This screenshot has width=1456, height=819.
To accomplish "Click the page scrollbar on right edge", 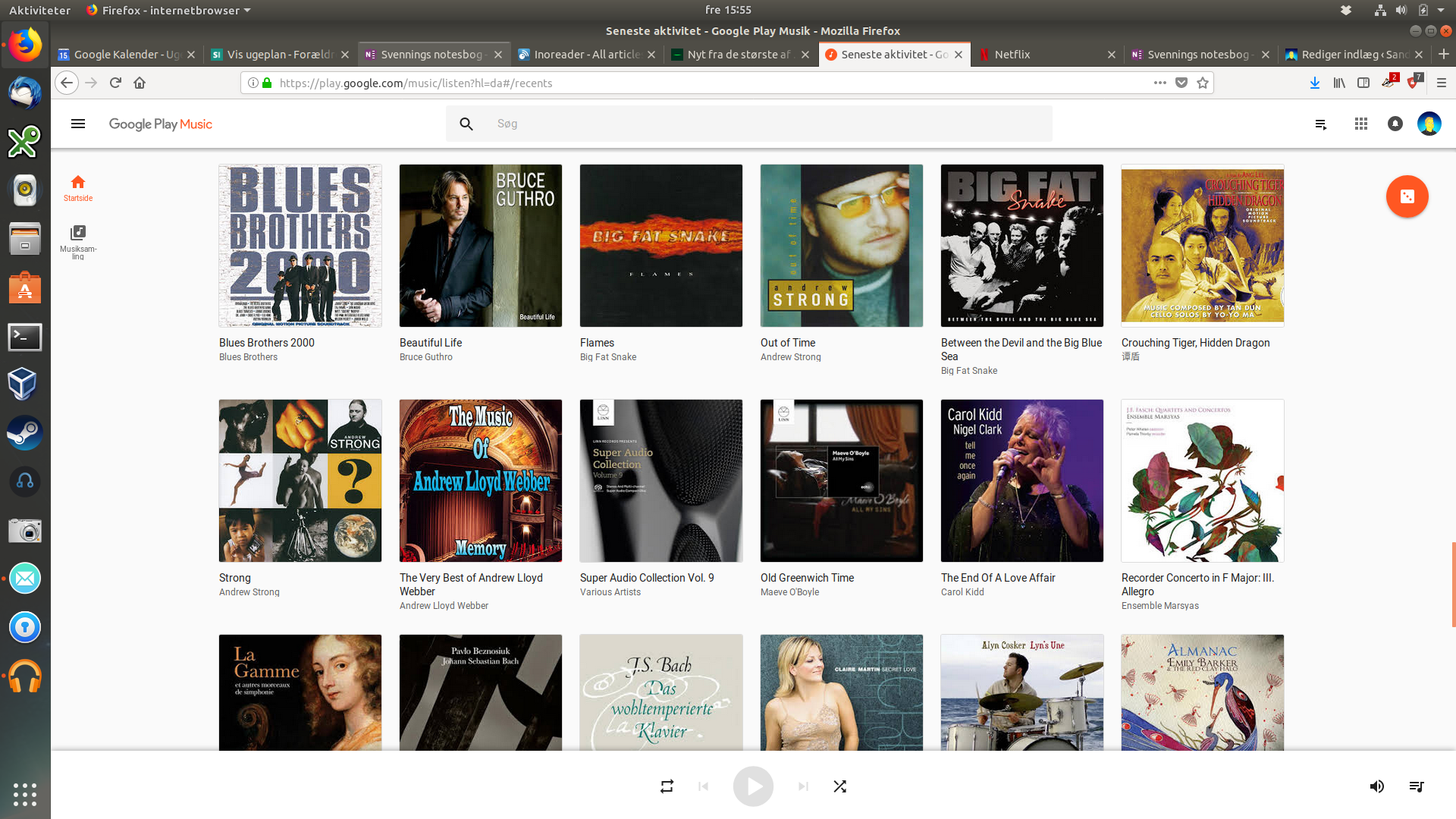I will point(1453,584).
